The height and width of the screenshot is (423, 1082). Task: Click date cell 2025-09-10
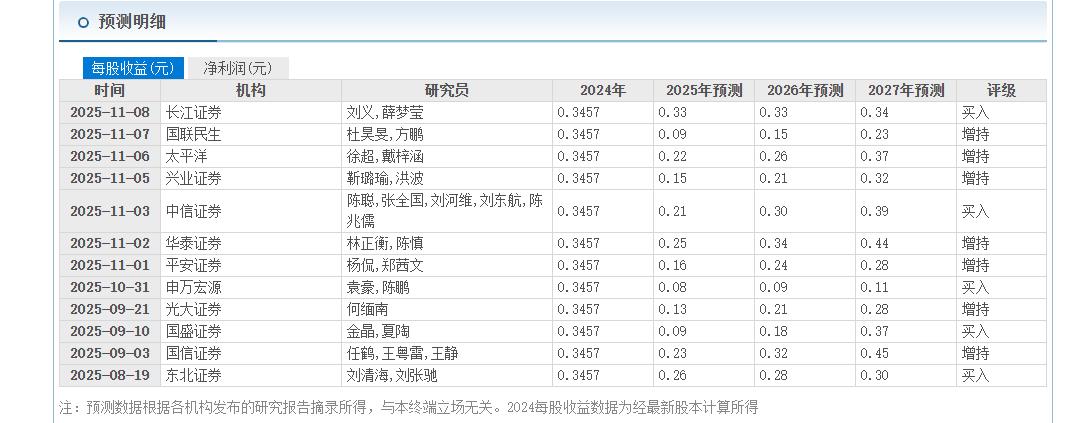pyautogui.click(x=110, y=332)
